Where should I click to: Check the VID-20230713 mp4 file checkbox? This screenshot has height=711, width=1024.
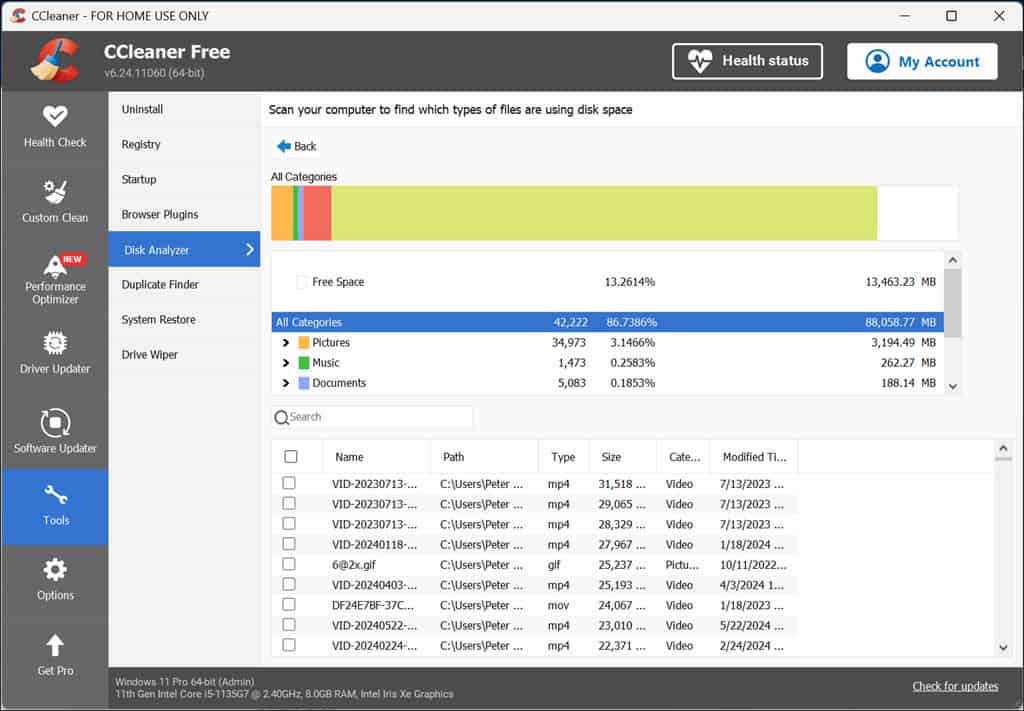289,483
